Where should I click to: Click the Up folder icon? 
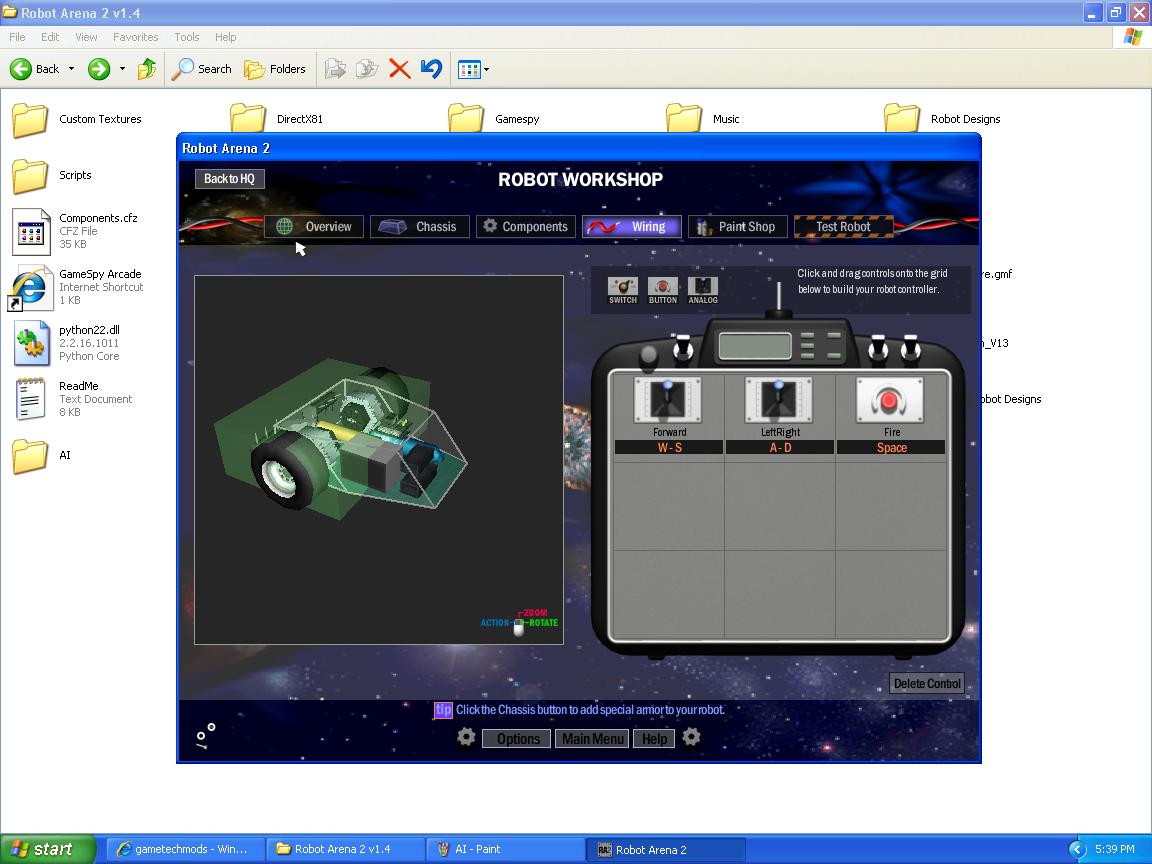click(147, 69)
